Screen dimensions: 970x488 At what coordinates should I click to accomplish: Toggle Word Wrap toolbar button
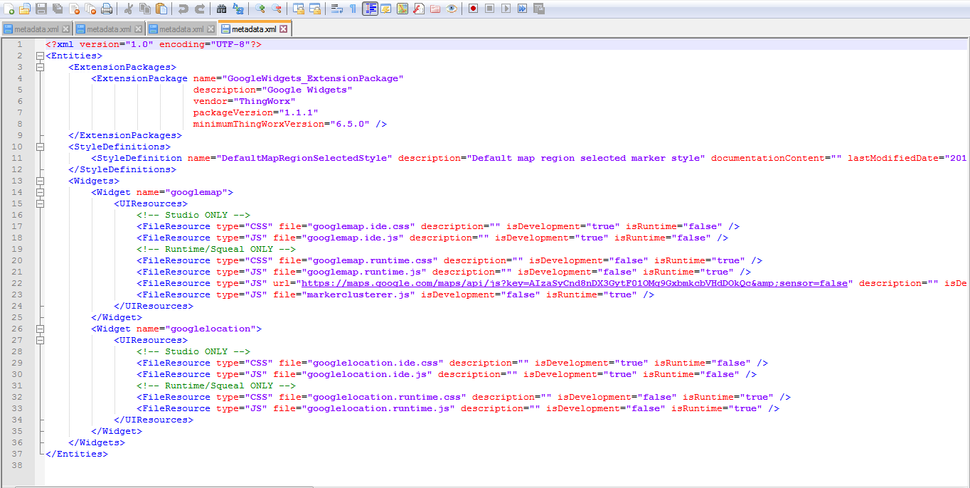pos(335,9)
